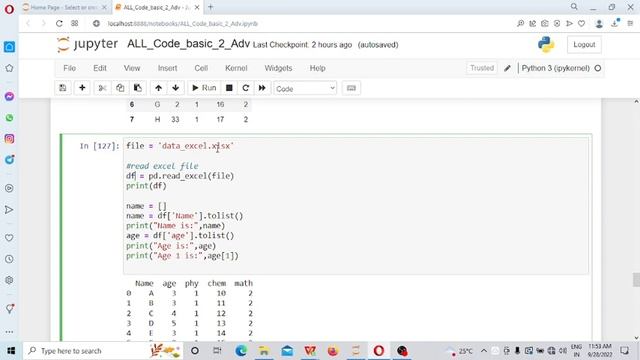This screenshot has width=640, height=360.
Task: Close the ALL_Code_basic_2_Adv browser tab
Action: [197, 7]
